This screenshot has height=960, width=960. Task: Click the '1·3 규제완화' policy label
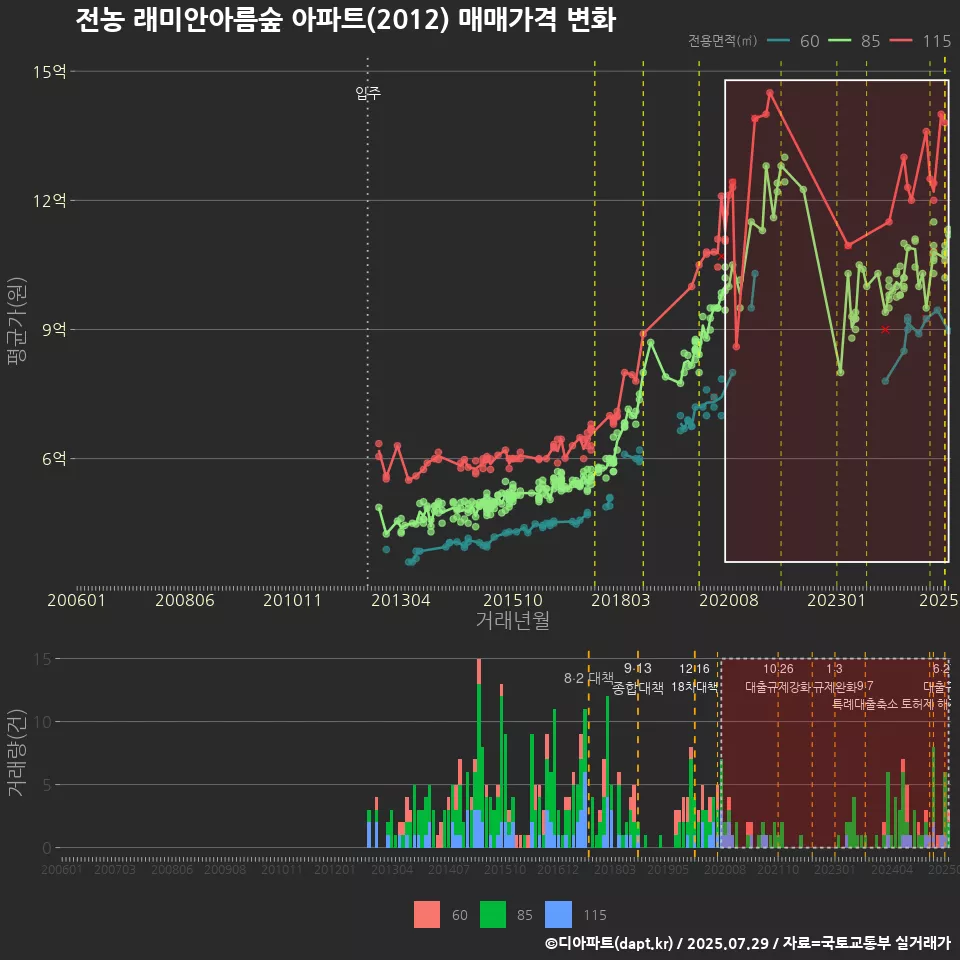pos(834,678)
